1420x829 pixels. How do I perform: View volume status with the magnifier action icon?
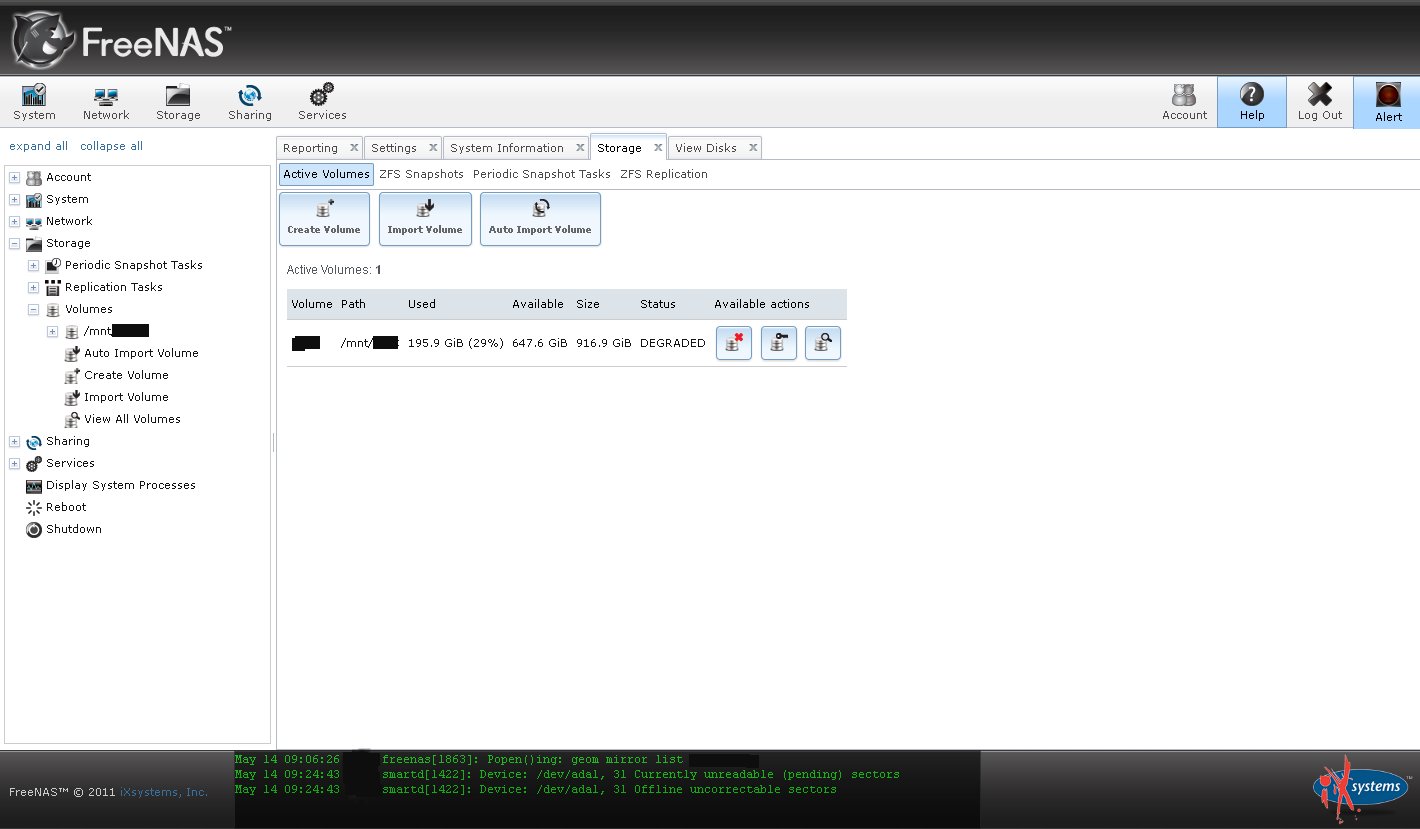click(823, 343)
